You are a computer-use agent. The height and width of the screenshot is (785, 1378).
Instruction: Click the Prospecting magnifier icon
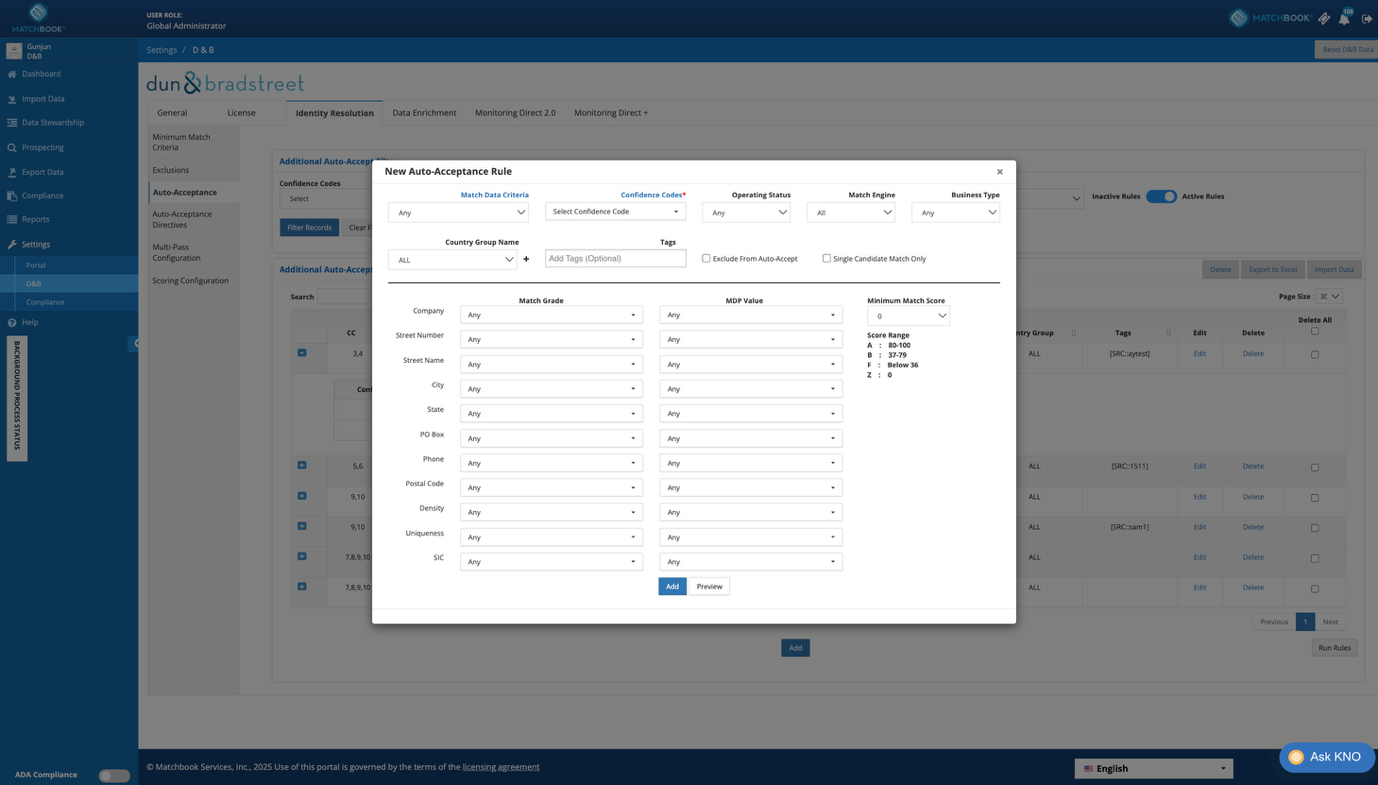(12, 148)
